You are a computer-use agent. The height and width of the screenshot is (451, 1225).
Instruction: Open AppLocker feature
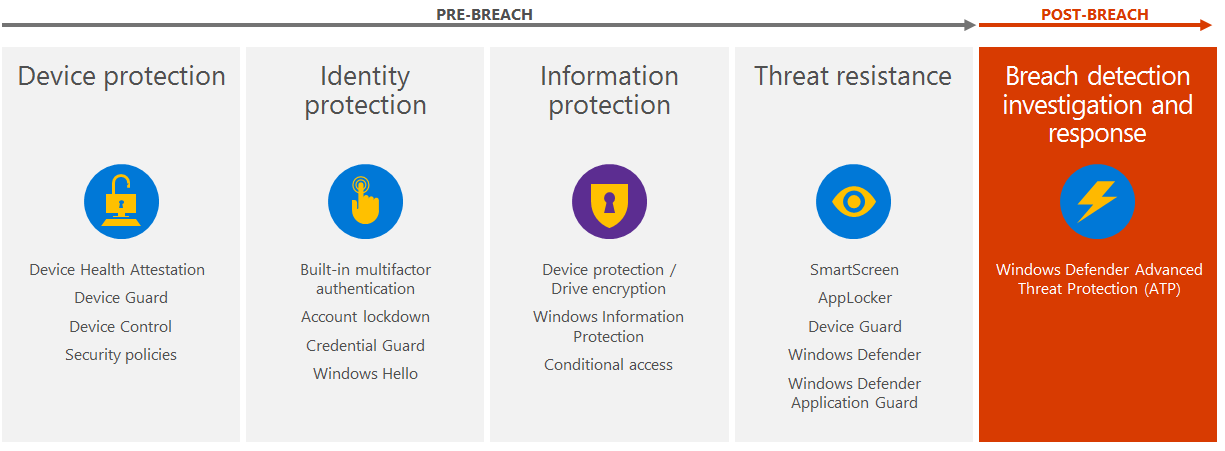854,298
